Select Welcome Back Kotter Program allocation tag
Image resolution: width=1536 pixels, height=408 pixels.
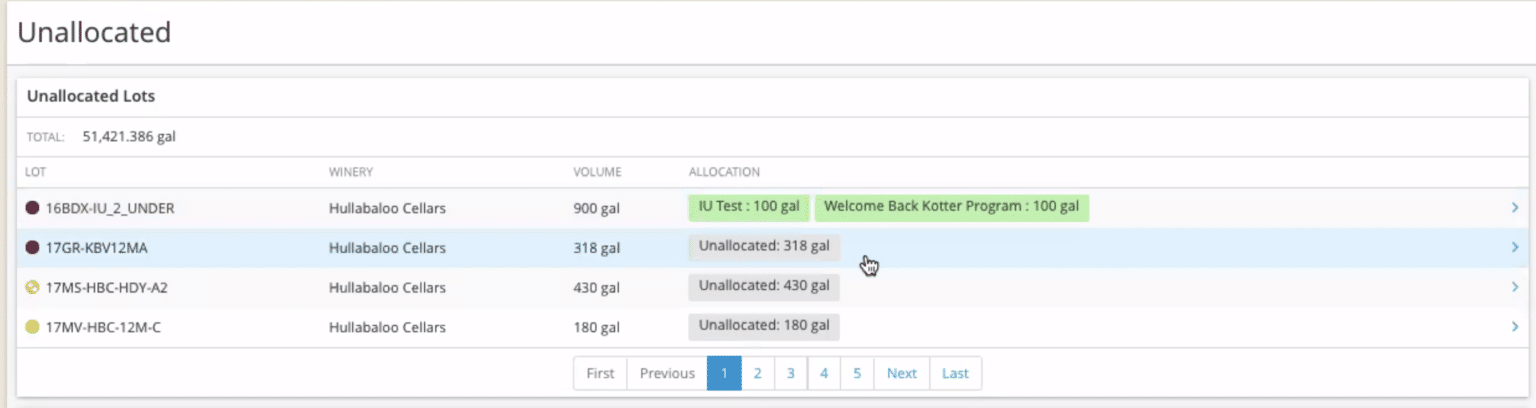951,207
